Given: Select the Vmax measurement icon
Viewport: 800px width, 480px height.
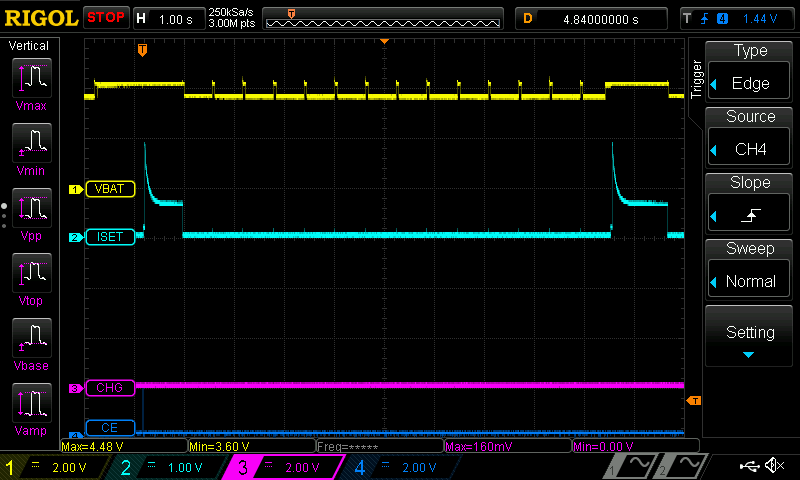Looking at the screenshot, I should click(x=32, y=78).
